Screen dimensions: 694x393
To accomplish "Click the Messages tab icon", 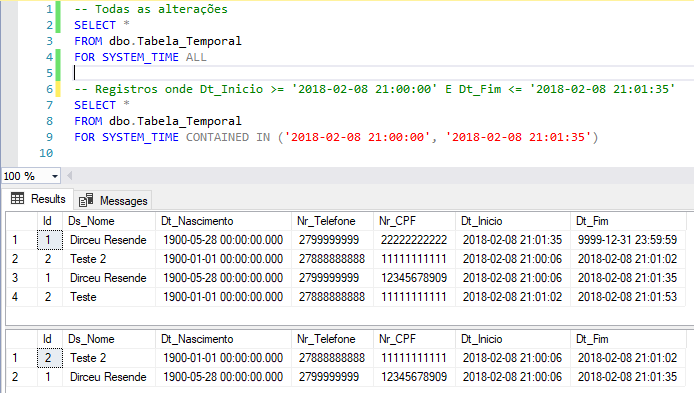I will (x=86, y=200).
